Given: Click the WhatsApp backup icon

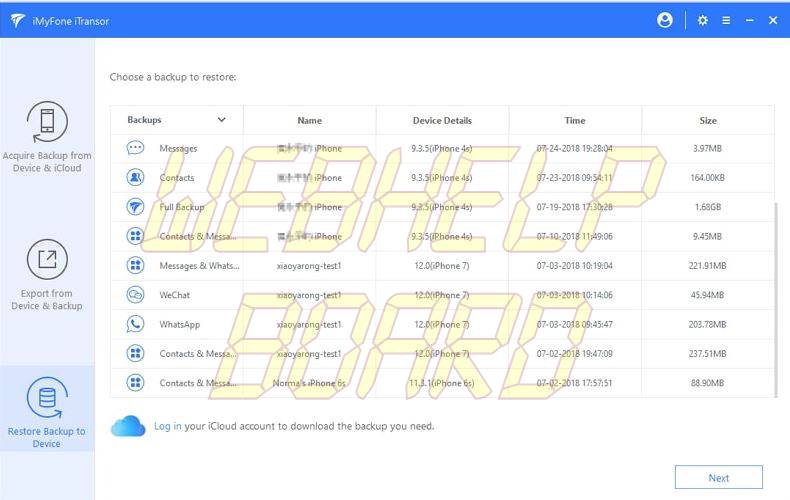Looking at the screenshot, I should coord(135,324).
